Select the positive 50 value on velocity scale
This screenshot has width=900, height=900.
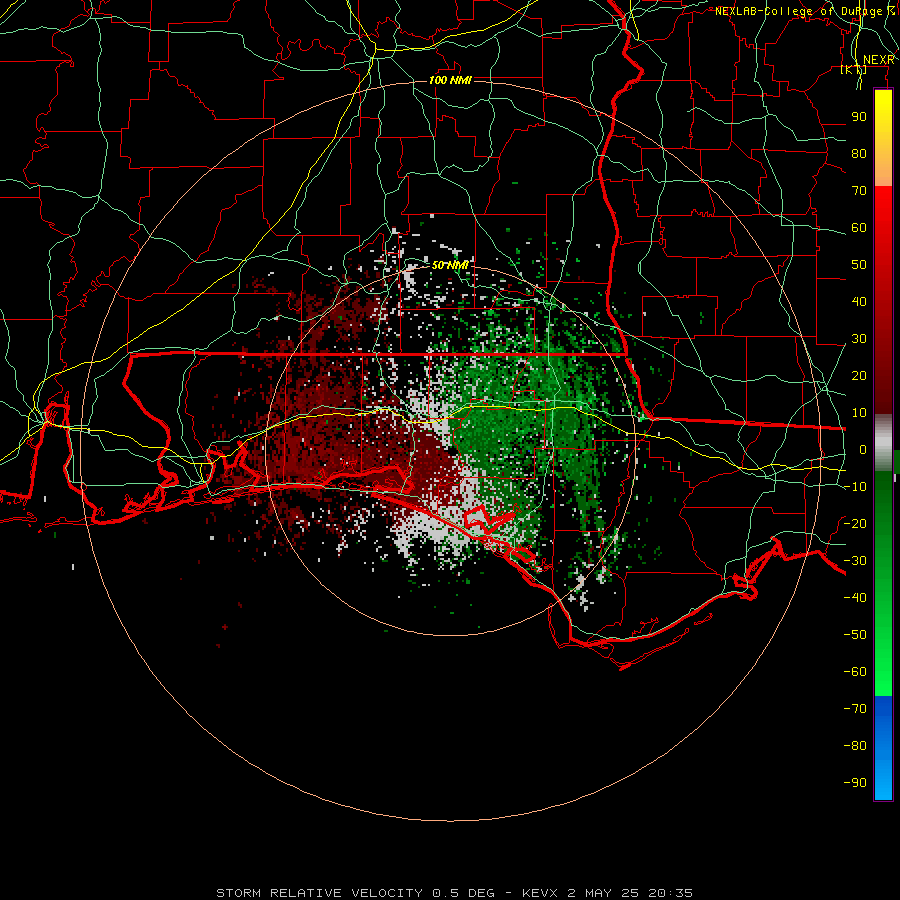tap(859, 265)
